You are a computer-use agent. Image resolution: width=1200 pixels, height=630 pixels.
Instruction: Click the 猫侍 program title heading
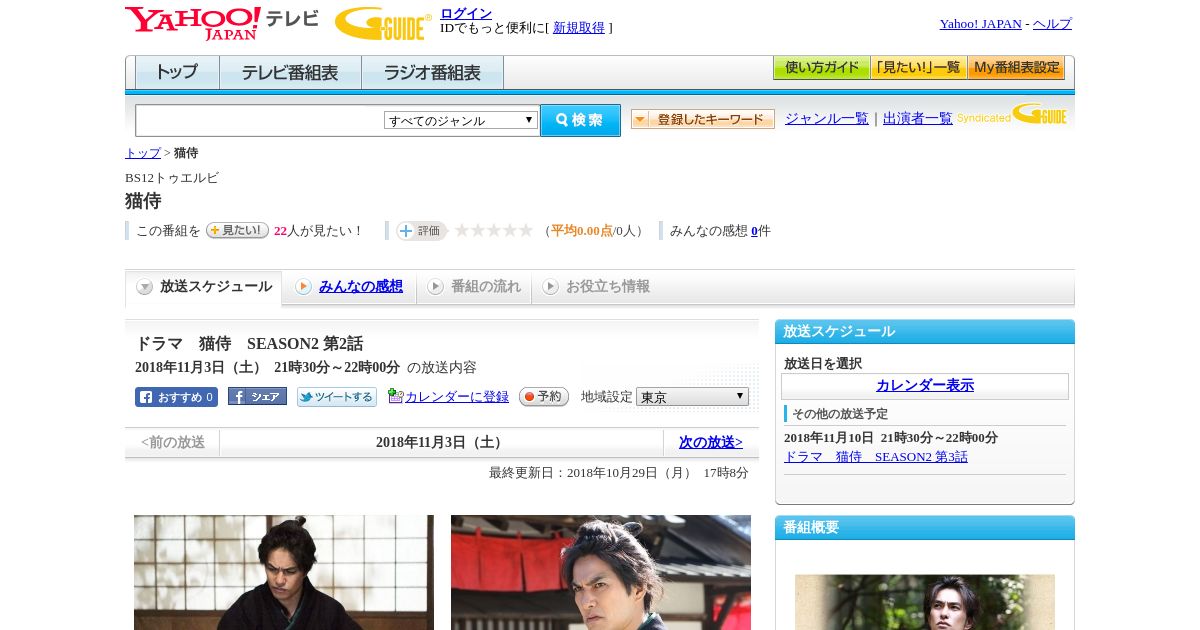pyautogui.click(x=143, y=201)
